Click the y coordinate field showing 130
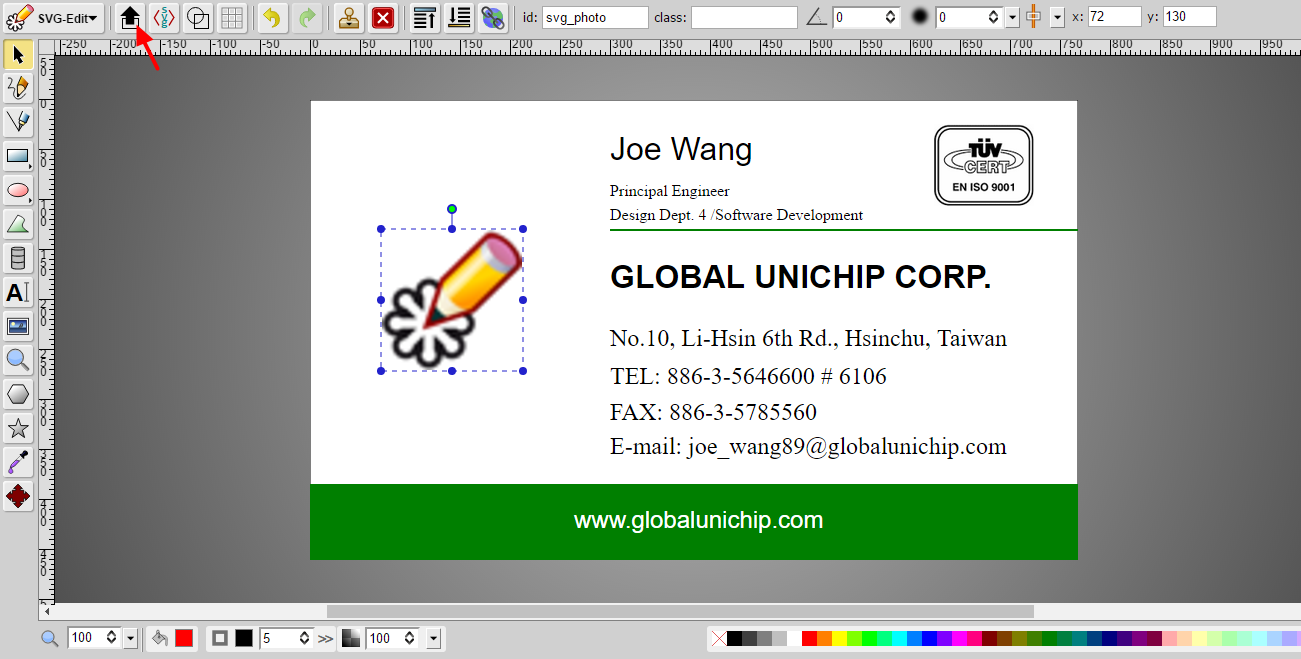 coord(1190,17)
